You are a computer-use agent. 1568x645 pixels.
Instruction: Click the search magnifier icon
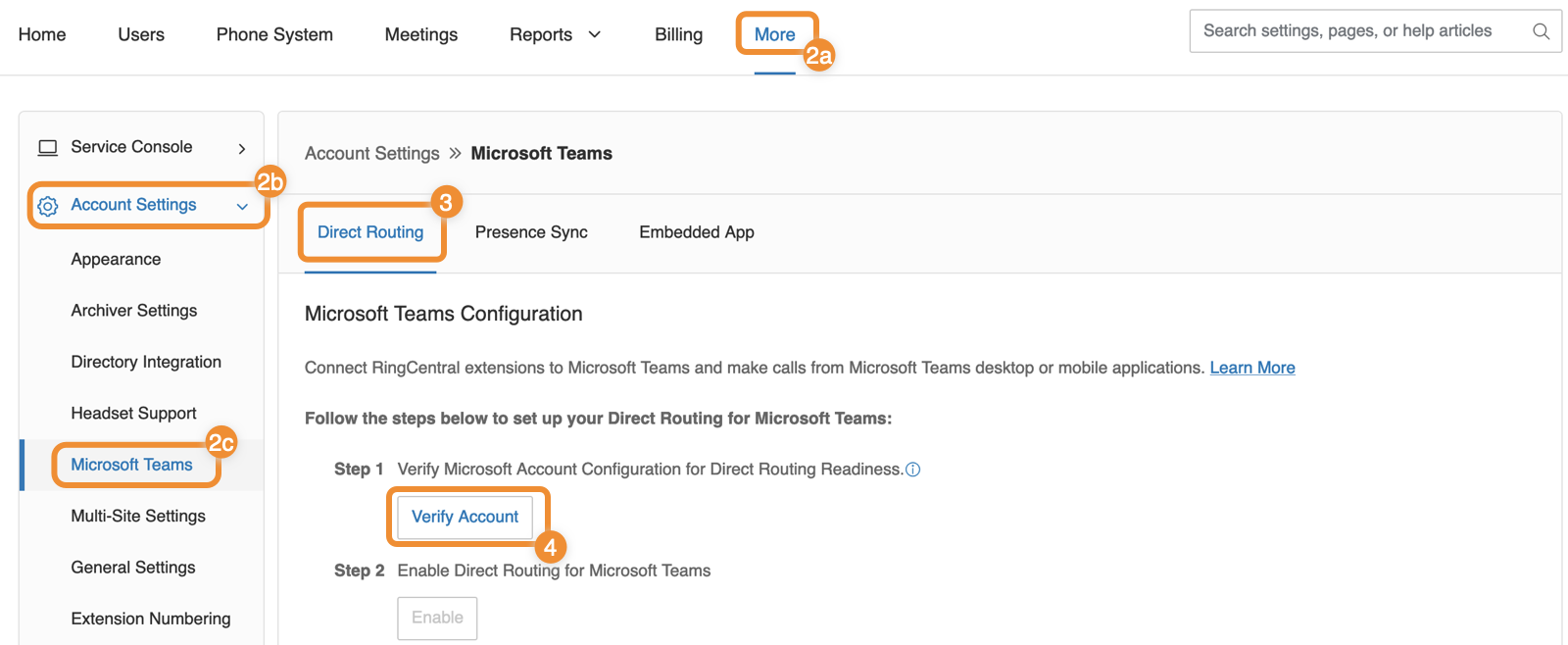pyautogui.click(x=1541, y=31)
